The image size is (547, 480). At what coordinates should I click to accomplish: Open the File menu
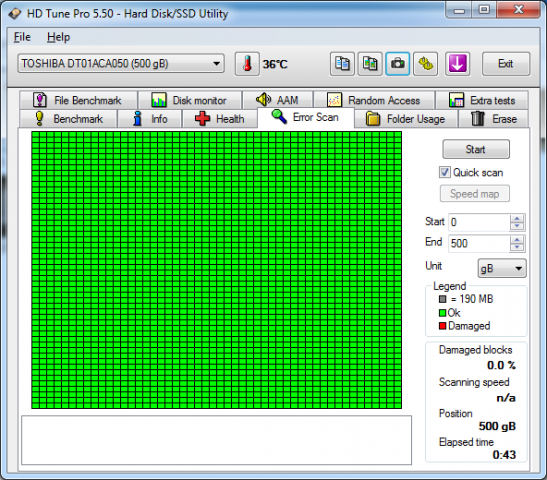22,37
